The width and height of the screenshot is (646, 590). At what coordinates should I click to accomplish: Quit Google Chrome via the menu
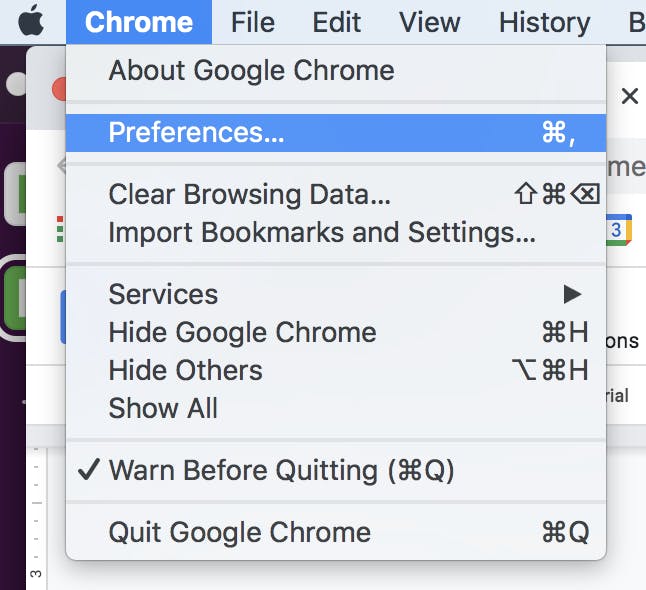pyautogui.click(x=240, y=532)
